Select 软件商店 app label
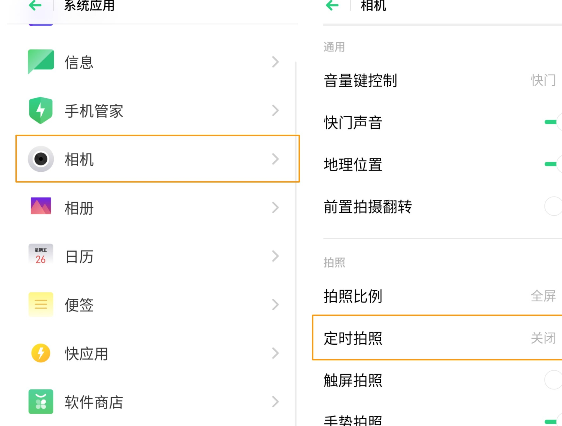Screen dimensions: 562x426 [94, 402]
